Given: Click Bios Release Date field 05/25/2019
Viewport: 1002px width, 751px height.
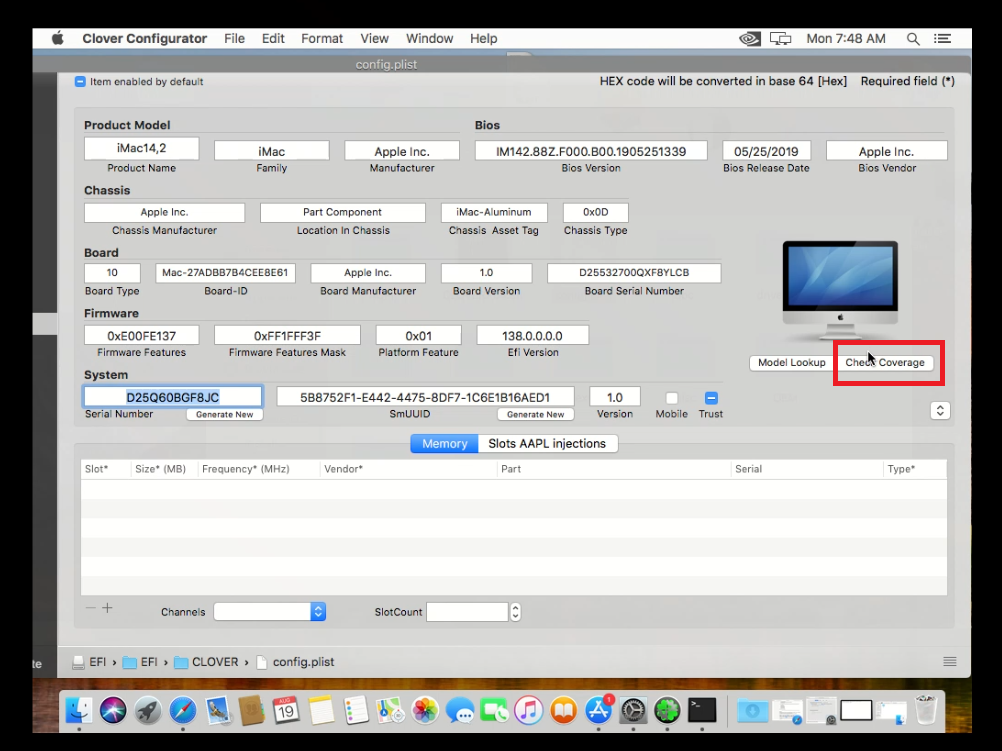Looking at the screenshot, I should (766, 151).
